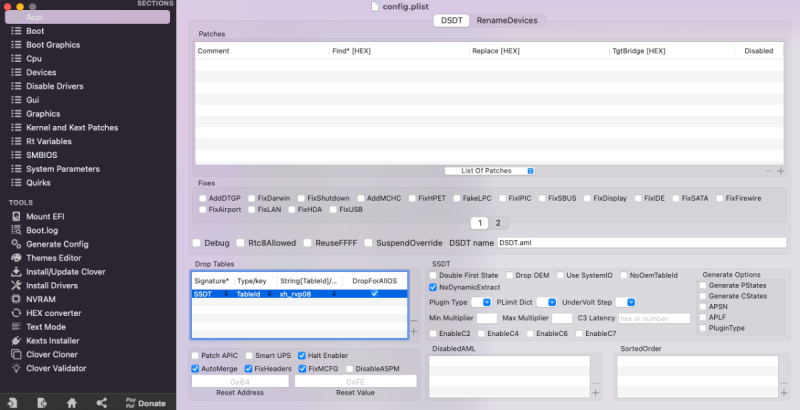Click the share icon in bottom bar
This screenshot has width=800, height=410.
(x=102, y=402)
